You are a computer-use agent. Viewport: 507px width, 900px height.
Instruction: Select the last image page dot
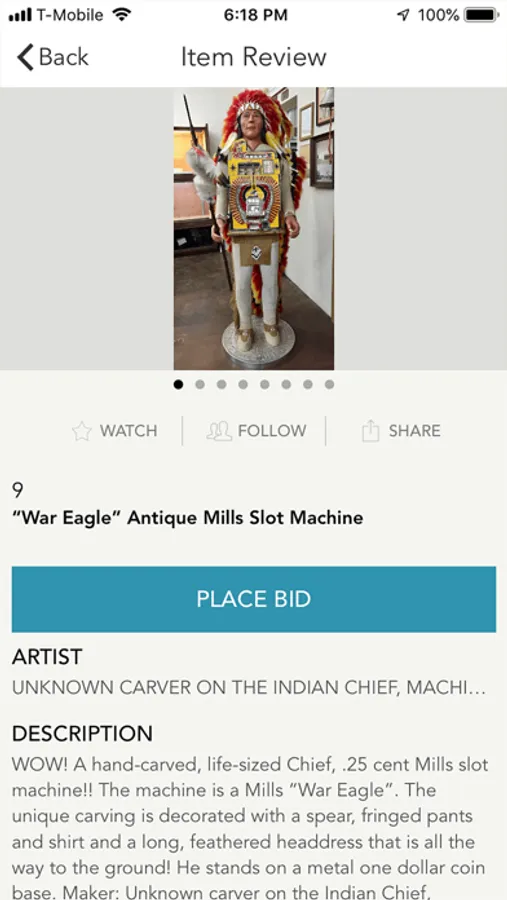click(x=329, y=385)
